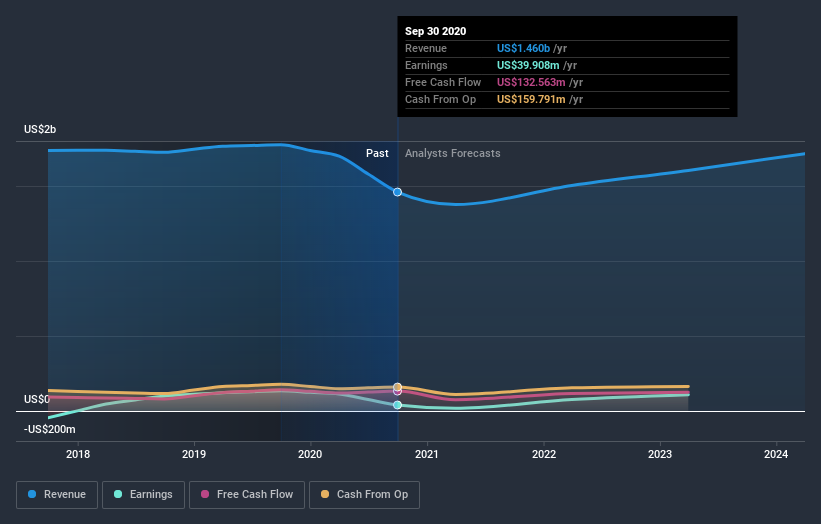Viewport: 821px width, 524px height.
Task: Click the blue Revenue data point marker
Action: pos(397,192)
